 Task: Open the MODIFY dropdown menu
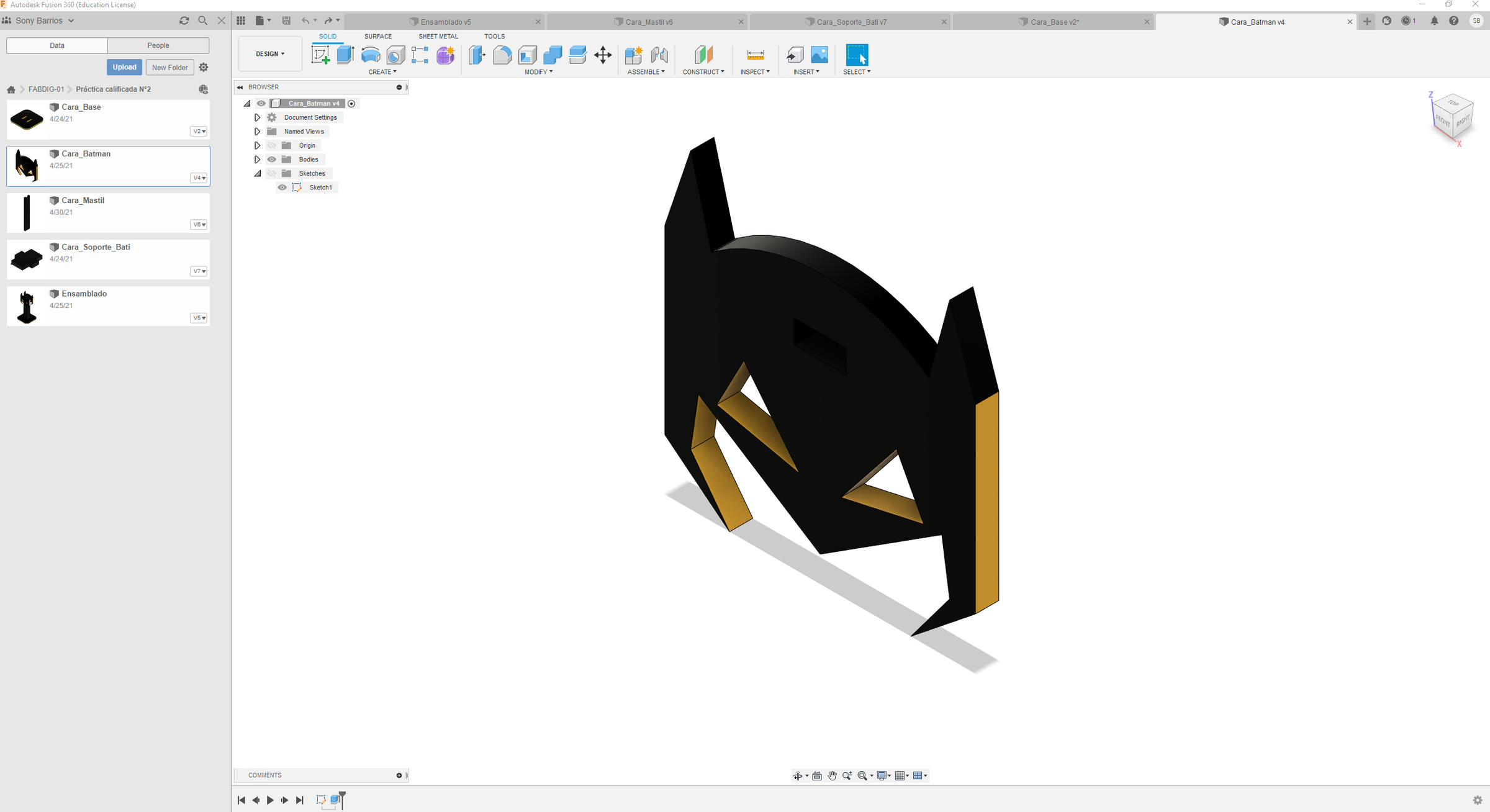point(538,72)
